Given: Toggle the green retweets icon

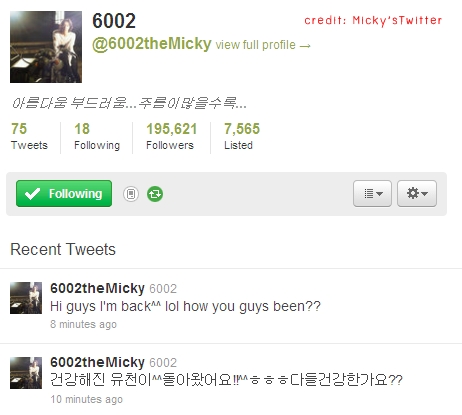Looking at the screenshot, I should click(155, 194).
